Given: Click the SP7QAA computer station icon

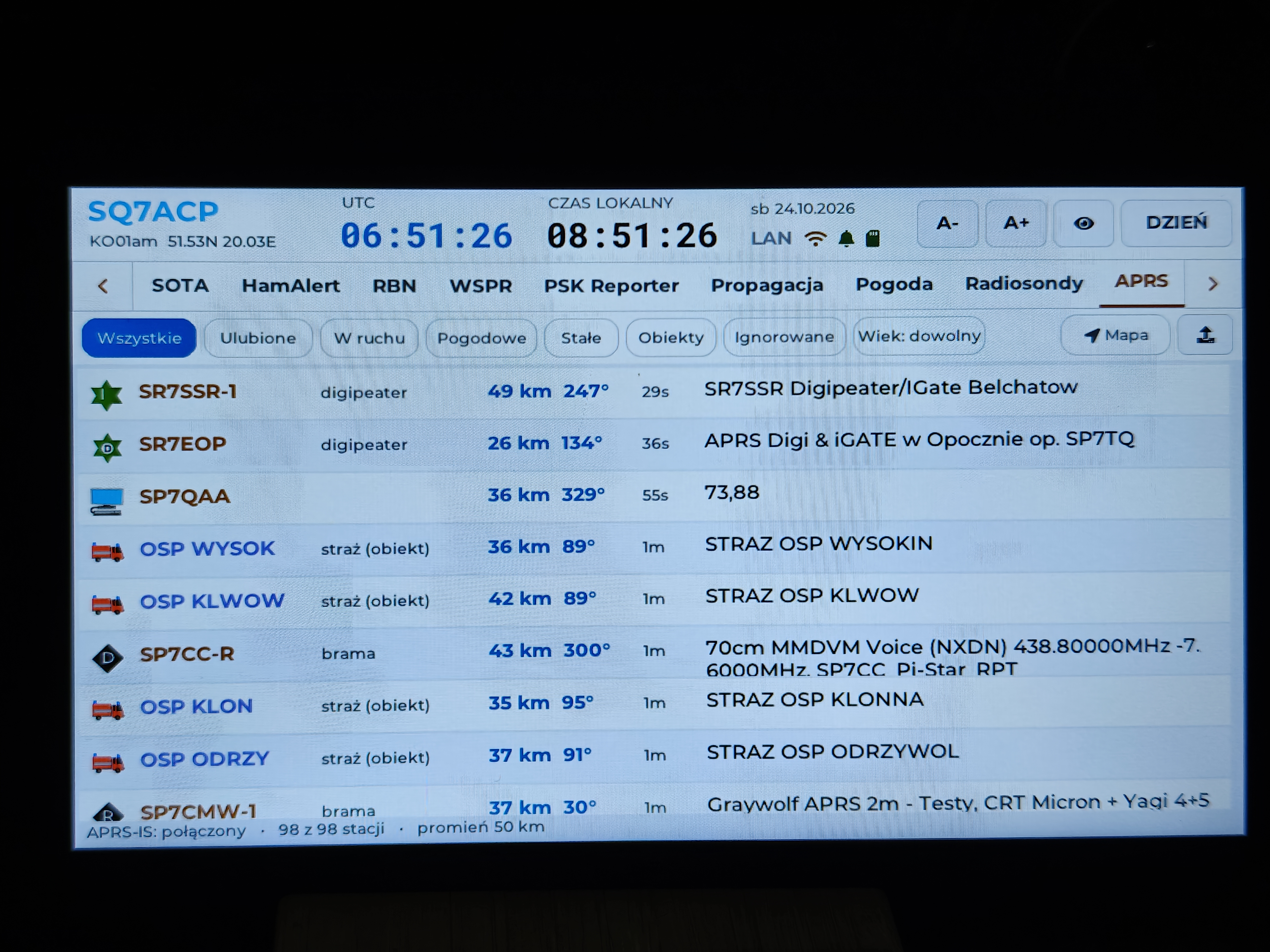Looking at the screenshot, I should [x=107, y=501].
